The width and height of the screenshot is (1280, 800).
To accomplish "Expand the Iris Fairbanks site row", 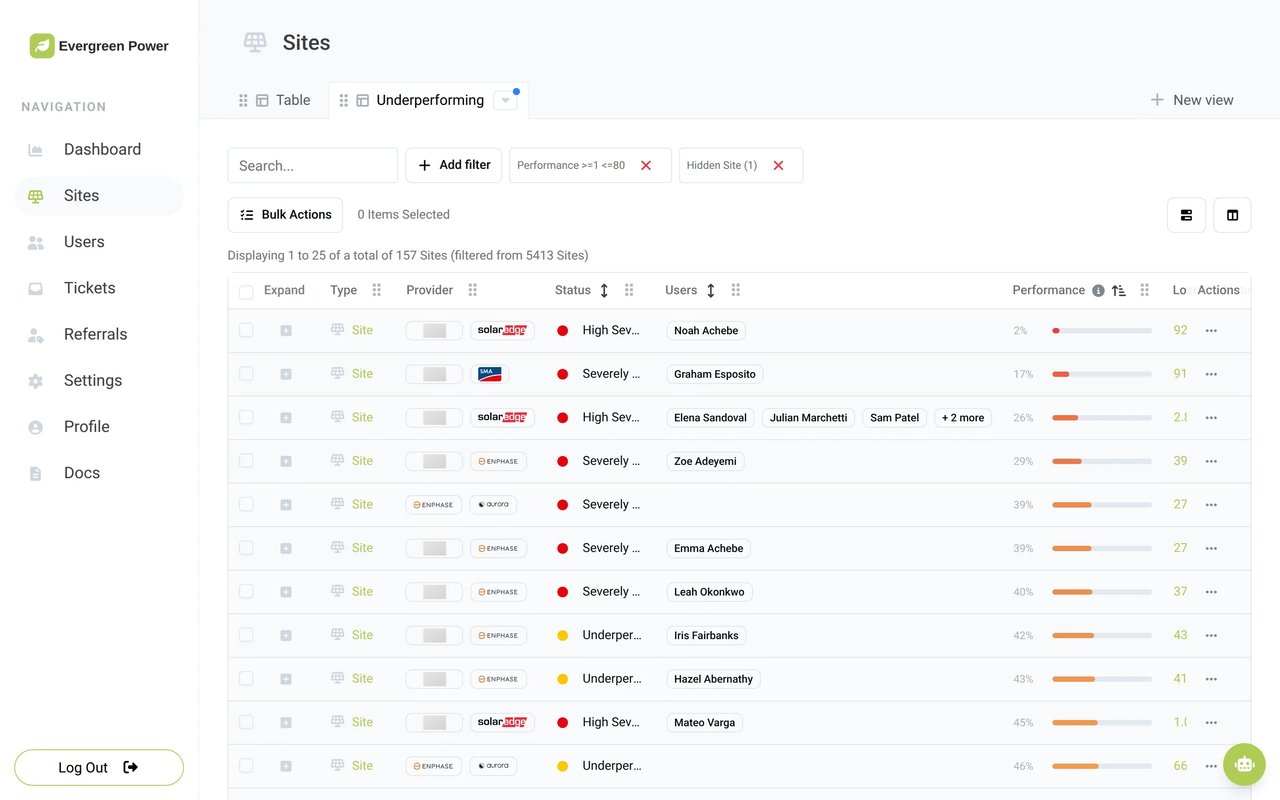I will pos(286,635).
